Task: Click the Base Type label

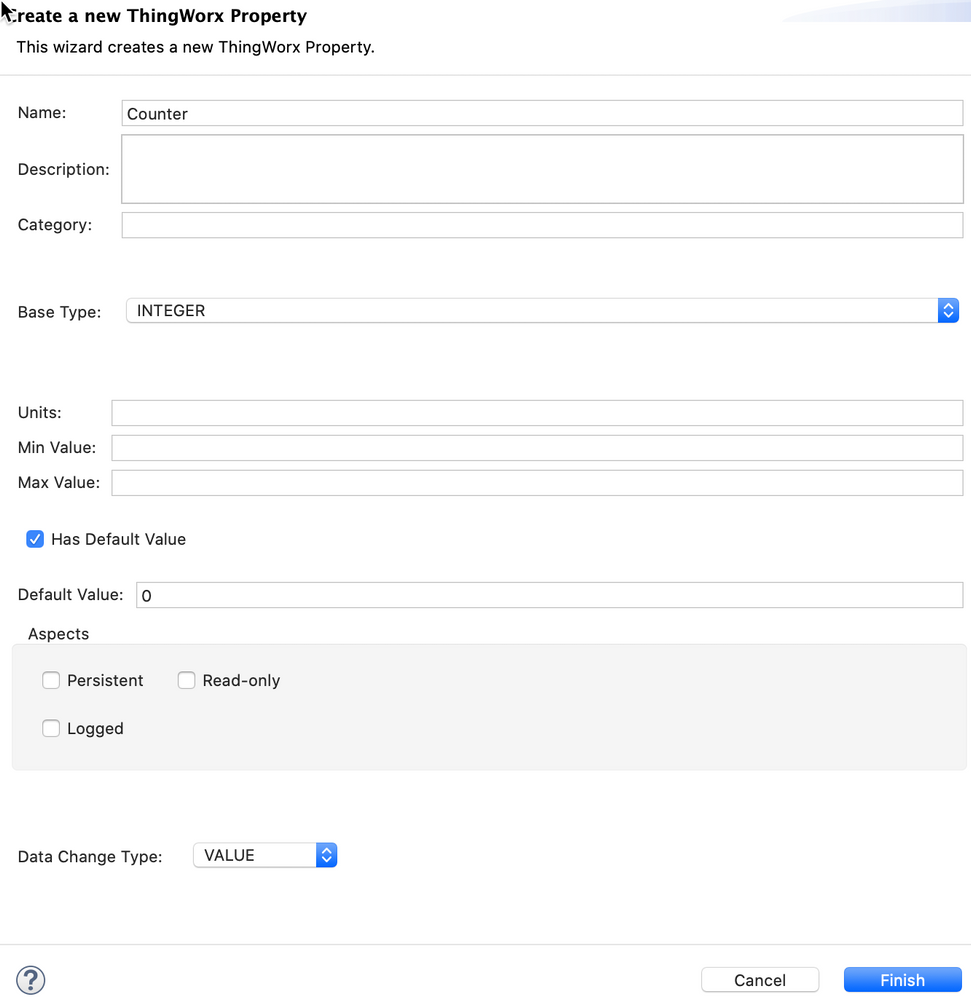Action: click(59, 312)
